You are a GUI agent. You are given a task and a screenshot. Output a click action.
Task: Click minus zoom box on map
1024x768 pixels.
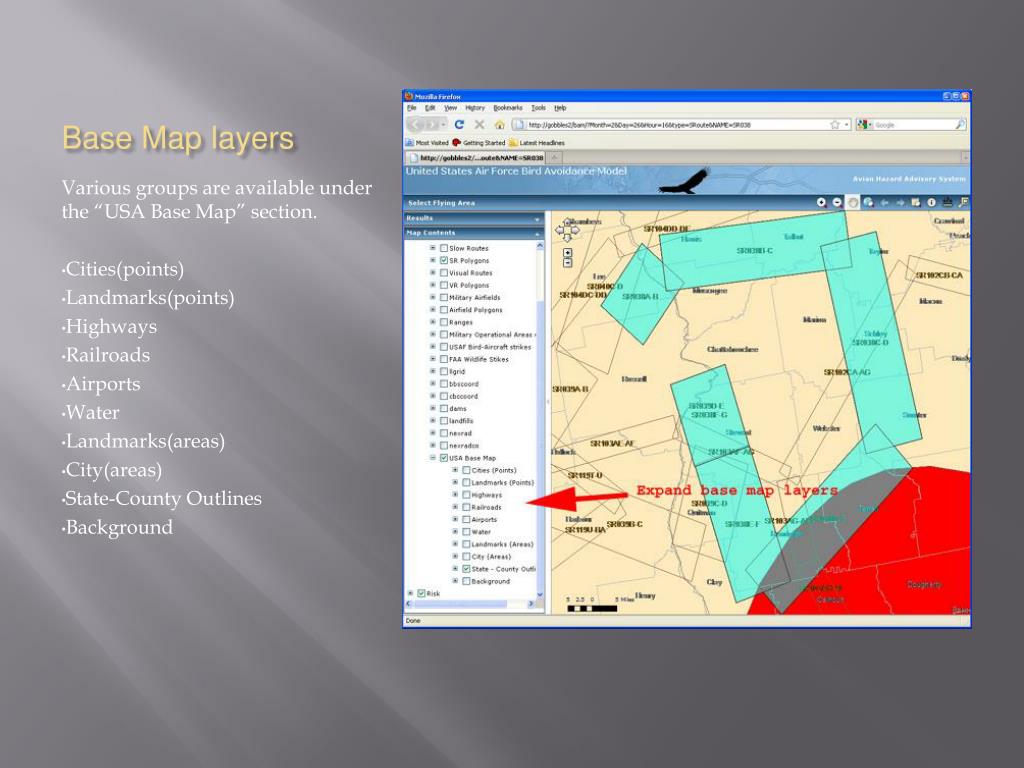568,263
